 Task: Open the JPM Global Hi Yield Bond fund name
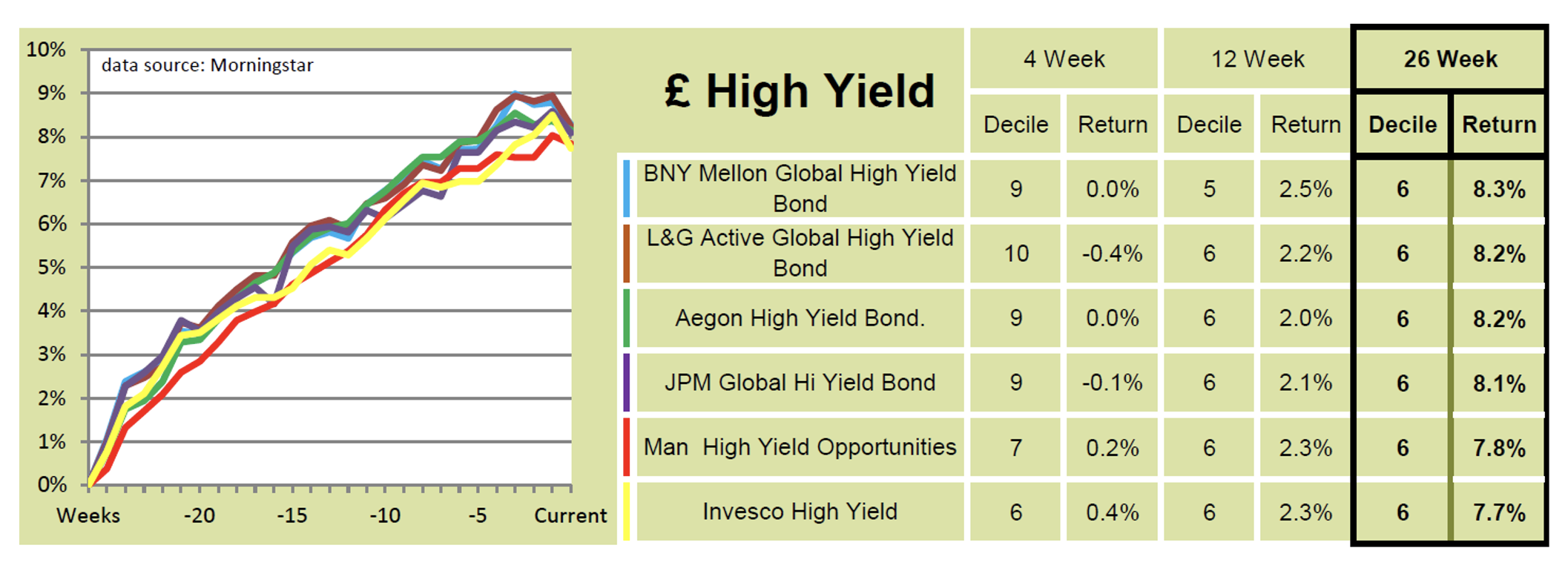point(800,383)
